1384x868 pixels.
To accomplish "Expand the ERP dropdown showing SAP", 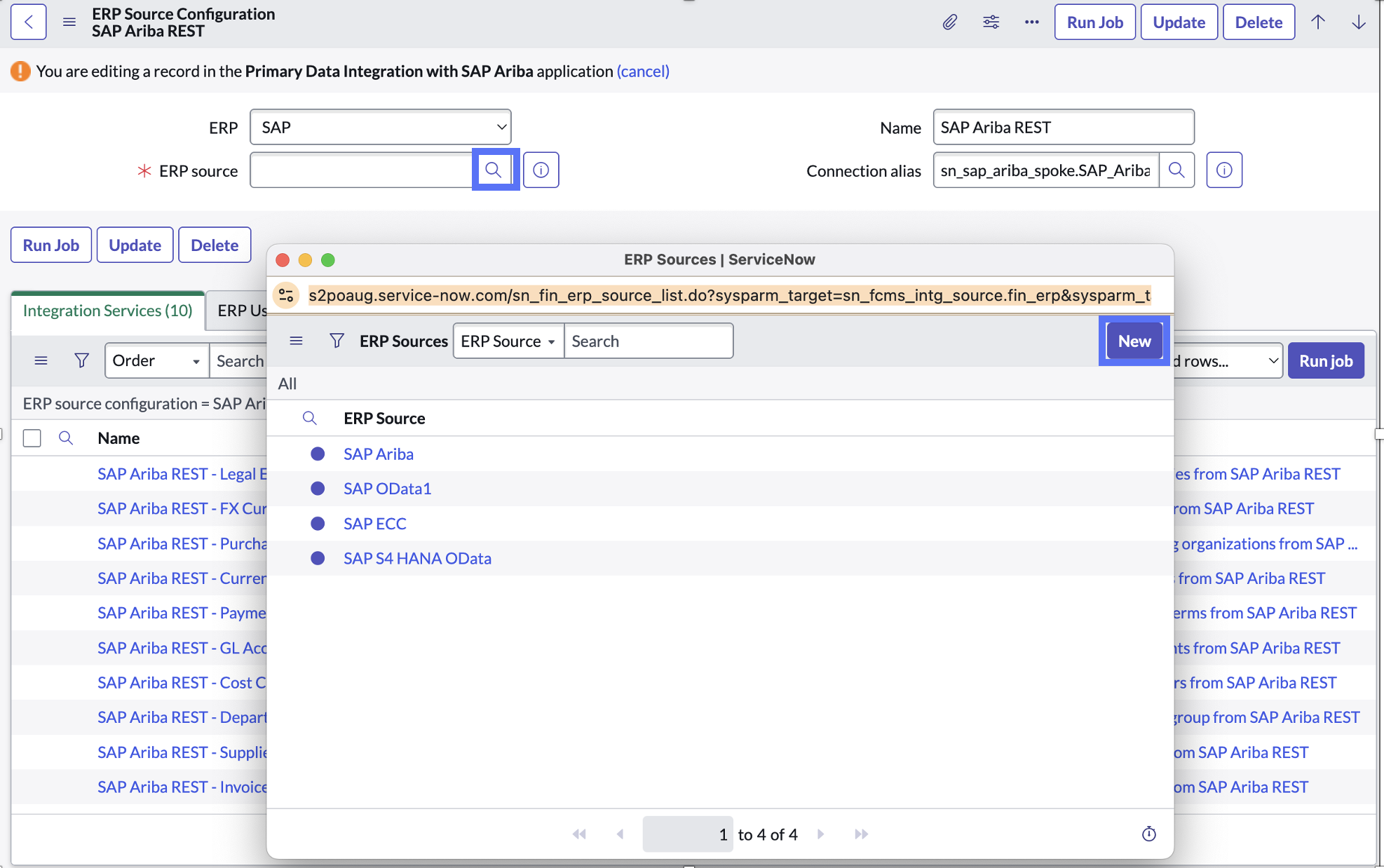I will pos(380,127).
